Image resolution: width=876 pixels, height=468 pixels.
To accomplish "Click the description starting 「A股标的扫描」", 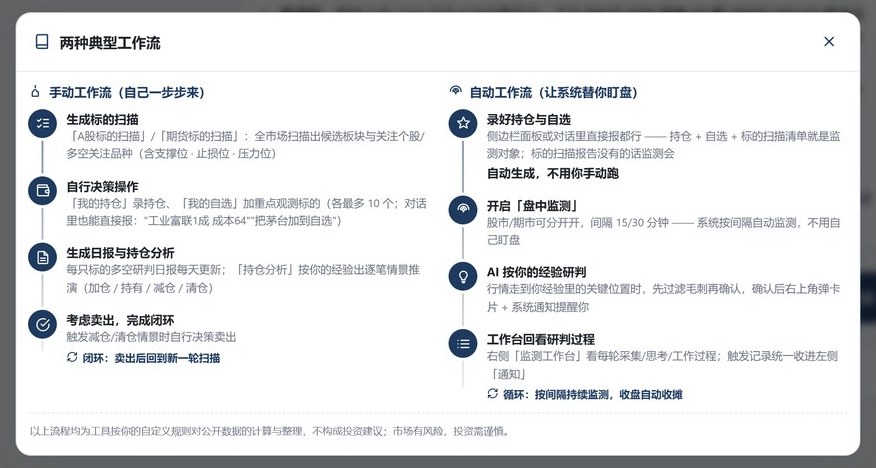I will (246, 145).
